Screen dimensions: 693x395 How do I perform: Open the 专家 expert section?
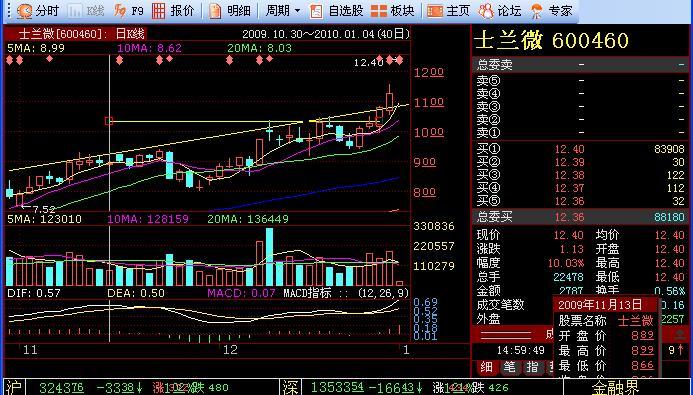(551, 11)
